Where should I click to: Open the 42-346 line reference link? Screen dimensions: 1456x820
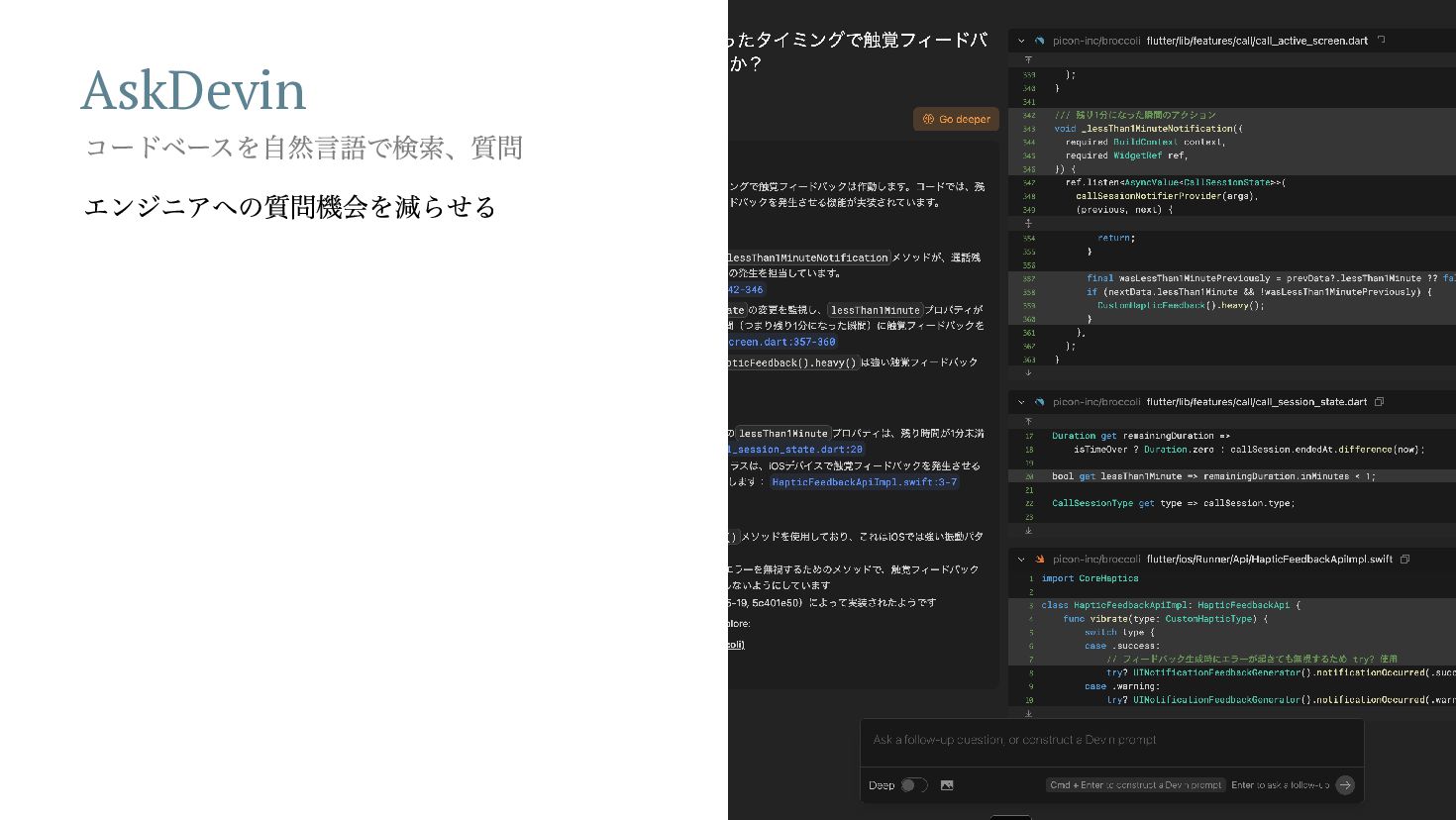(x=746, y=290)
